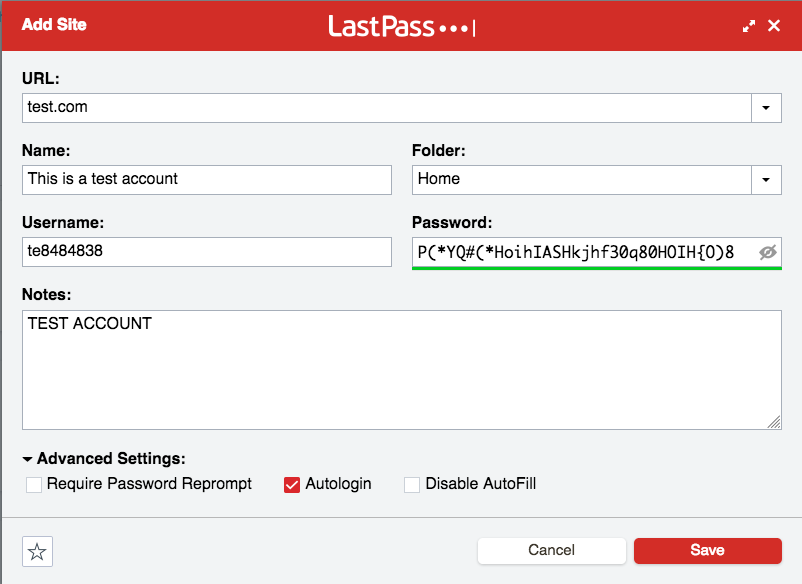Collapse the Advanced Settings section
This screenshot has width=802, height=584.
coord(28,459)
